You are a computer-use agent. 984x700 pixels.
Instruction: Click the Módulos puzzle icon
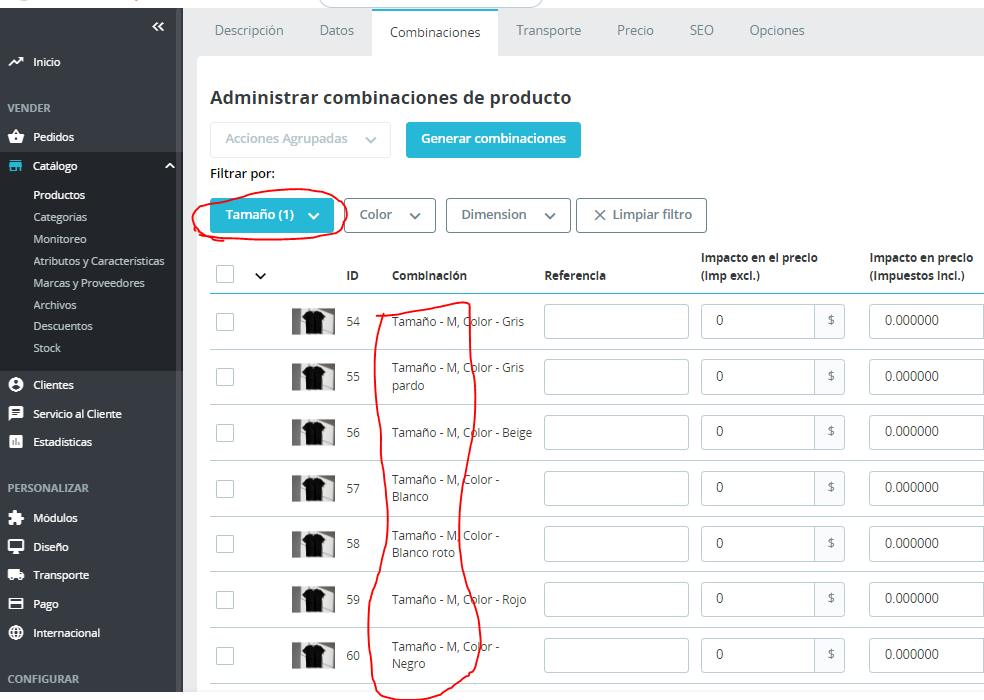16,517
